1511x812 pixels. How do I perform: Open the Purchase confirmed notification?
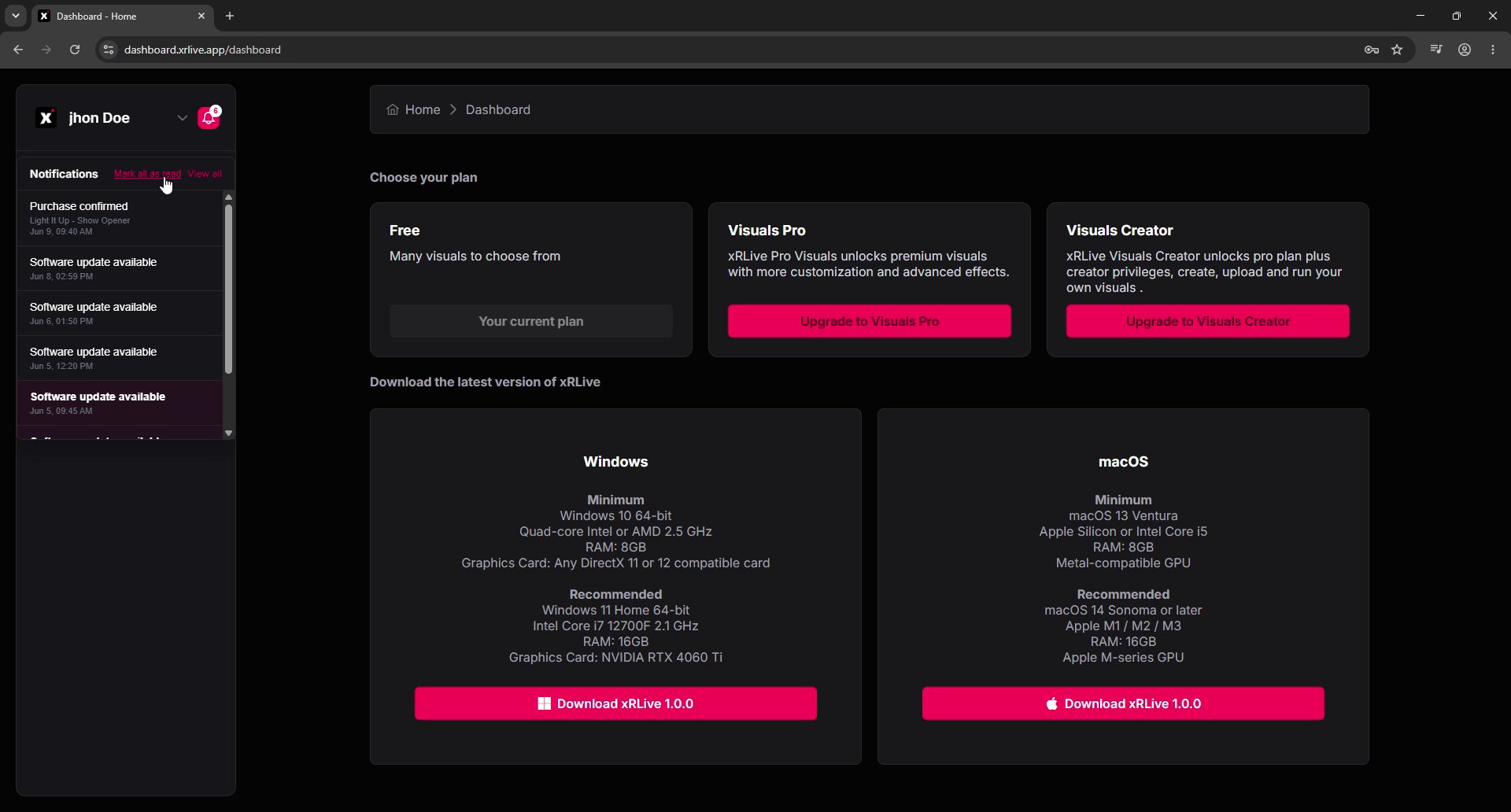pos(120,218)
